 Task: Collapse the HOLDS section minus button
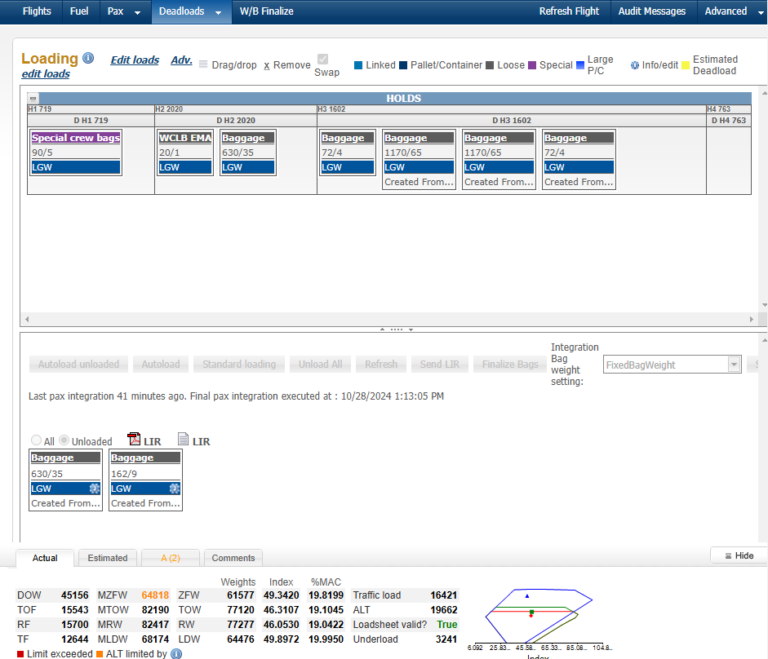(x=33, y=98)
